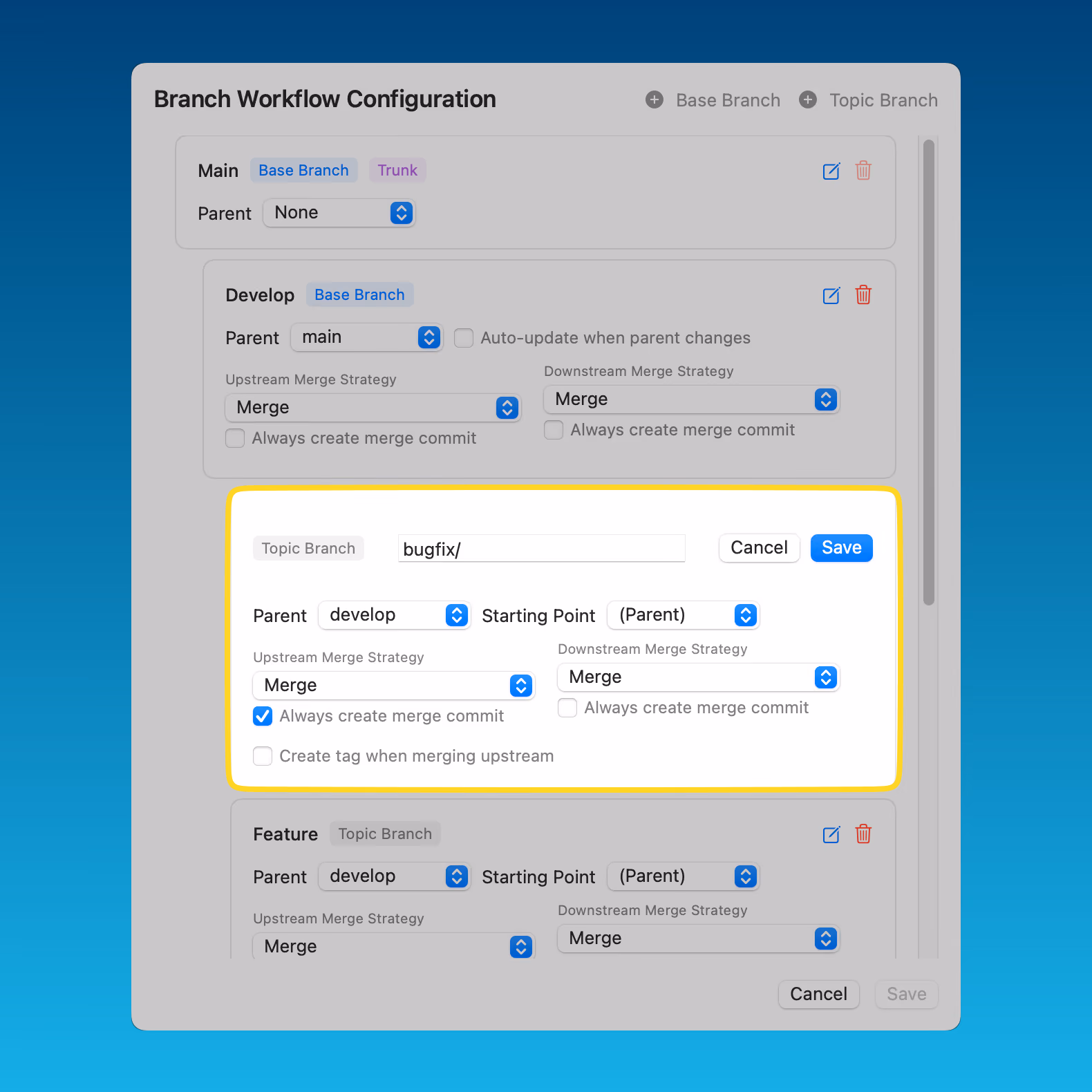The width and height of the screenshot is (1092, 1092).
Task: Edit the Develop branch entry
Action: (831, 295)
